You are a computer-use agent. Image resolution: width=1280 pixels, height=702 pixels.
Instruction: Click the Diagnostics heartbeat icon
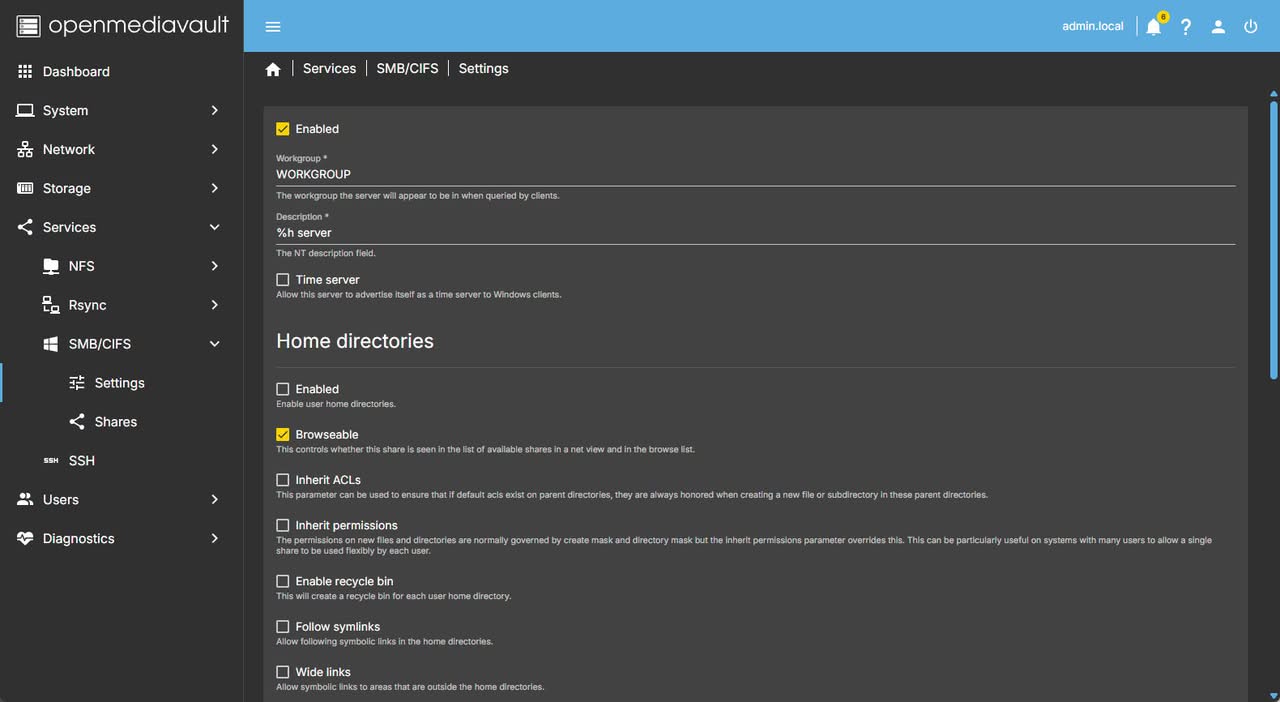[25, 538]
